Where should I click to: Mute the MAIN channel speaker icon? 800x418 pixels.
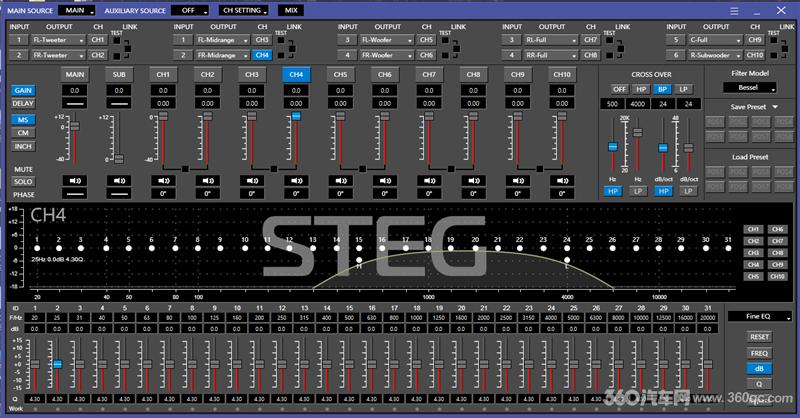click(75, 181)
